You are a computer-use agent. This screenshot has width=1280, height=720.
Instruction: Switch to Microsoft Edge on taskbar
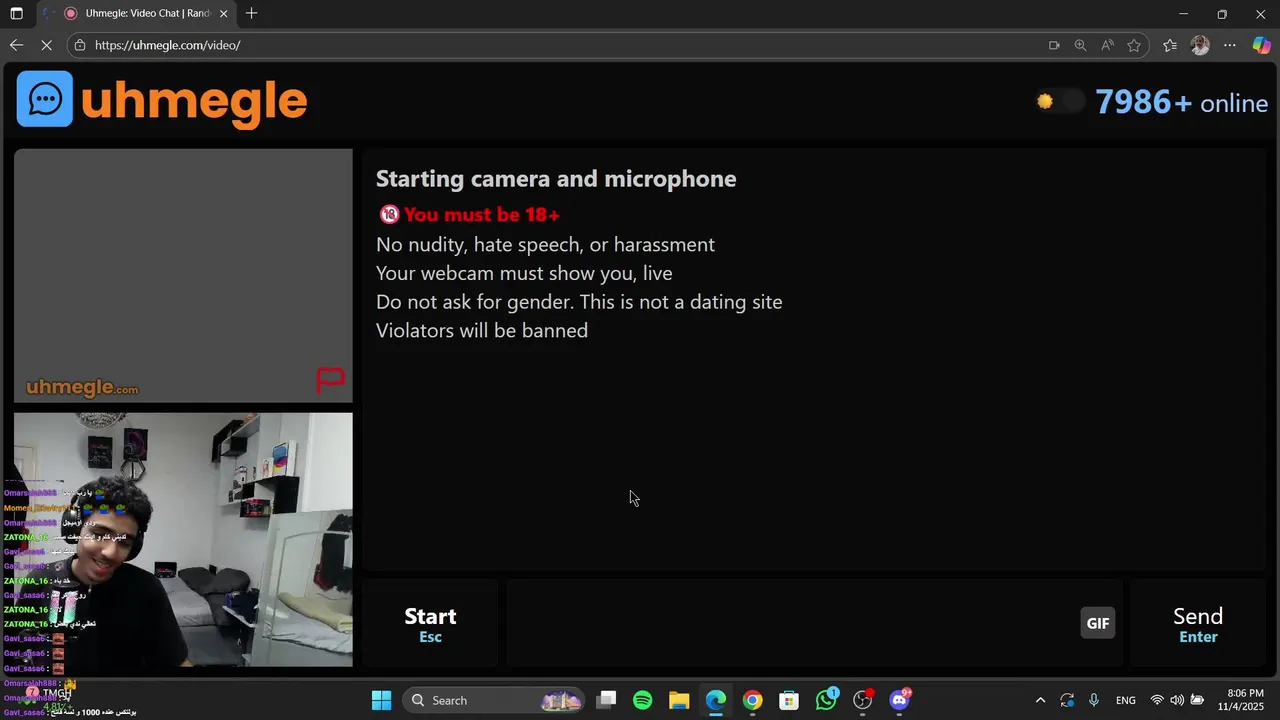point(716,700)
